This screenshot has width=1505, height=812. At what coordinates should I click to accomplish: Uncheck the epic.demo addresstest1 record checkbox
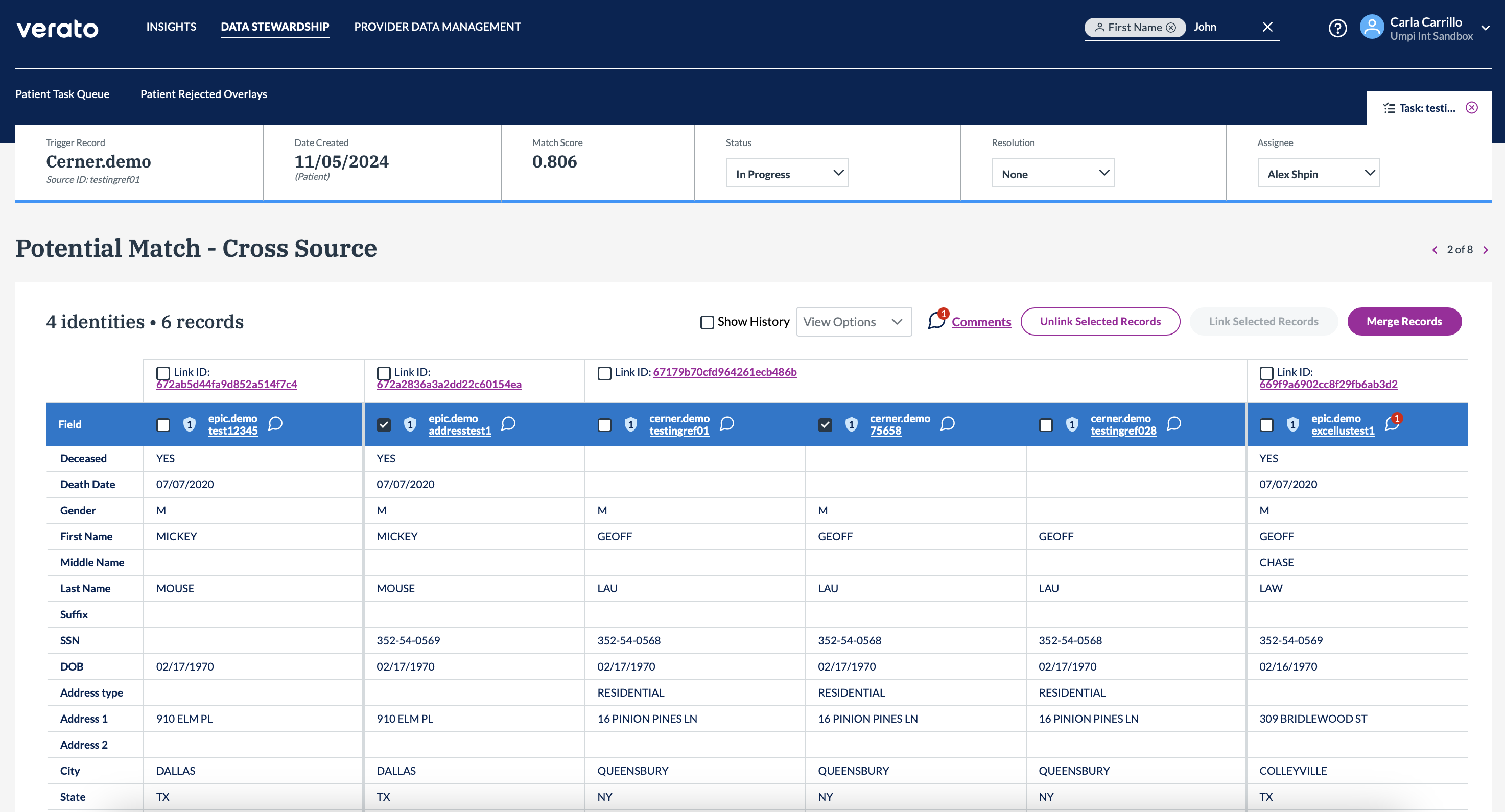pyautogui.click(x=384, y=425)
